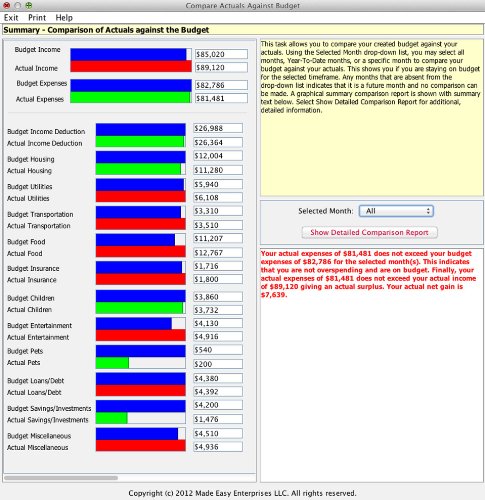Open the Exit menu
485x500 pixels.
click(x=11, y=18)
